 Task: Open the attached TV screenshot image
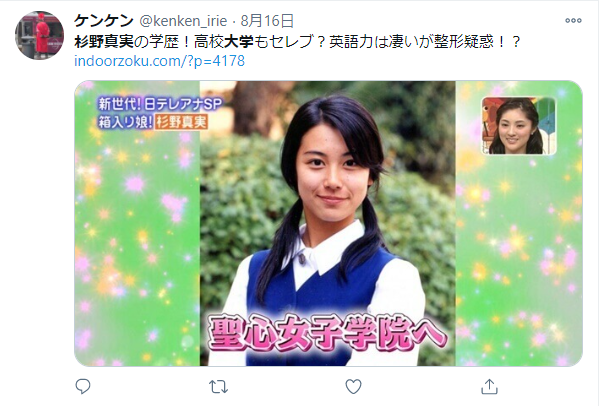pos(328,223)
